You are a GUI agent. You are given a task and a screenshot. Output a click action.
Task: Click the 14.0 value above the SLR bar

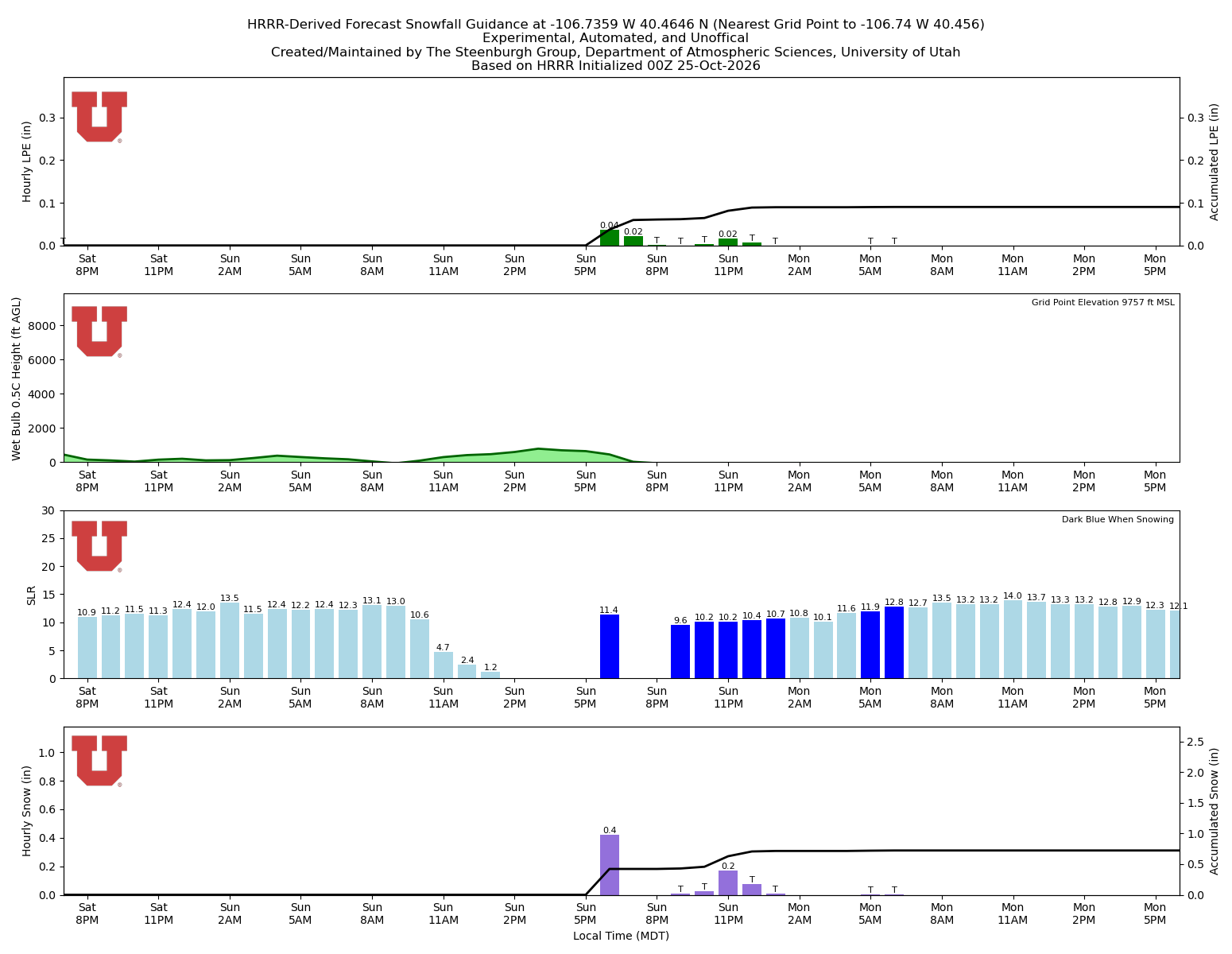coord(1013,595)
